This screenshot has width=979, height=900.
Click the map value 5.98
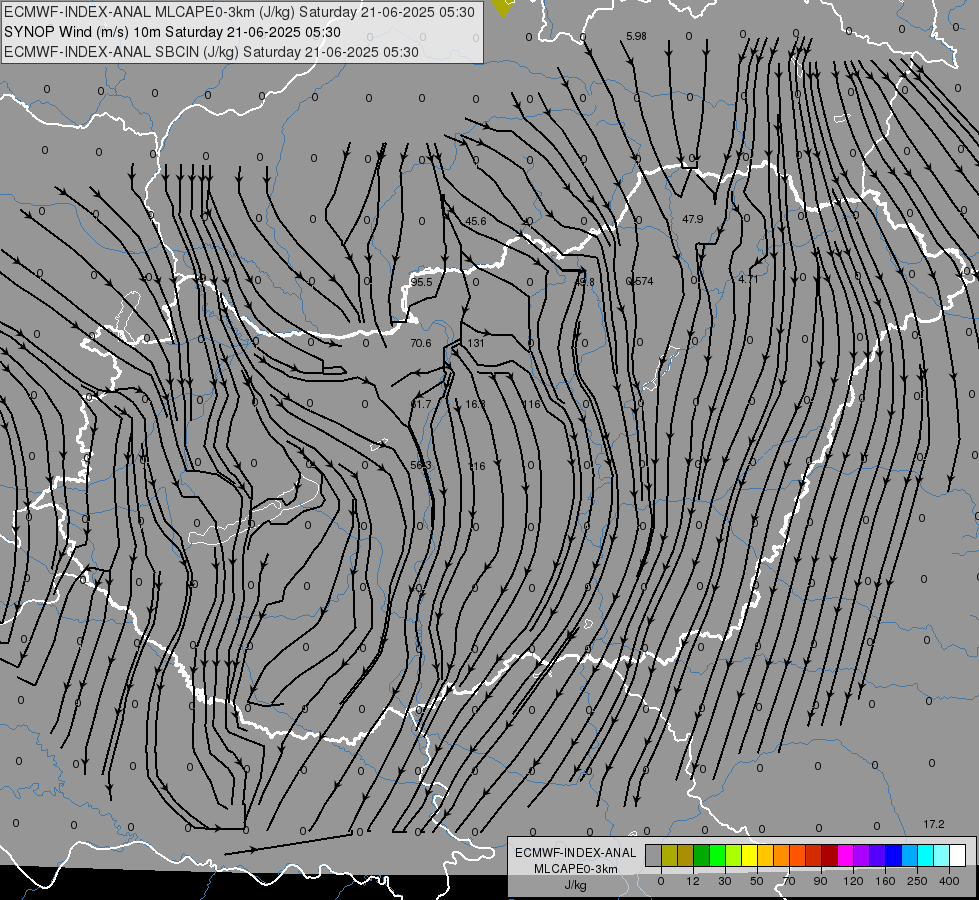636,36
